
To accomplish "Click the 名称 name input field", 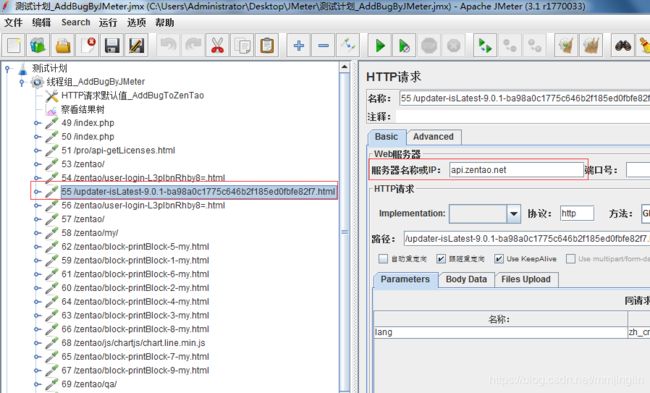I will (524, 99).
